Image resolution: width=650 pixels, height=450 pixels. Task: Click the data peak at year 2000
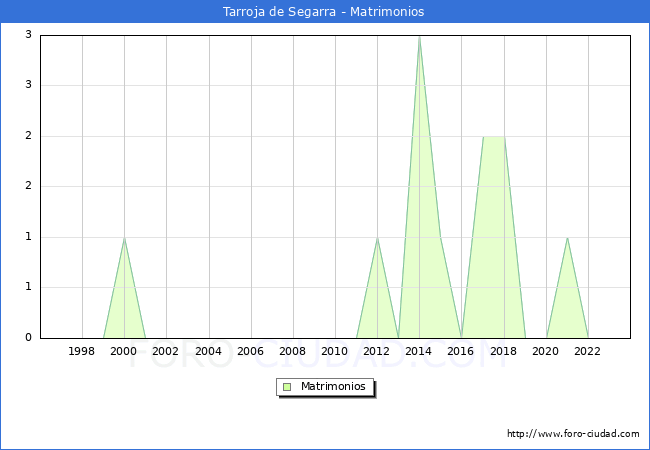coord(124,239)
